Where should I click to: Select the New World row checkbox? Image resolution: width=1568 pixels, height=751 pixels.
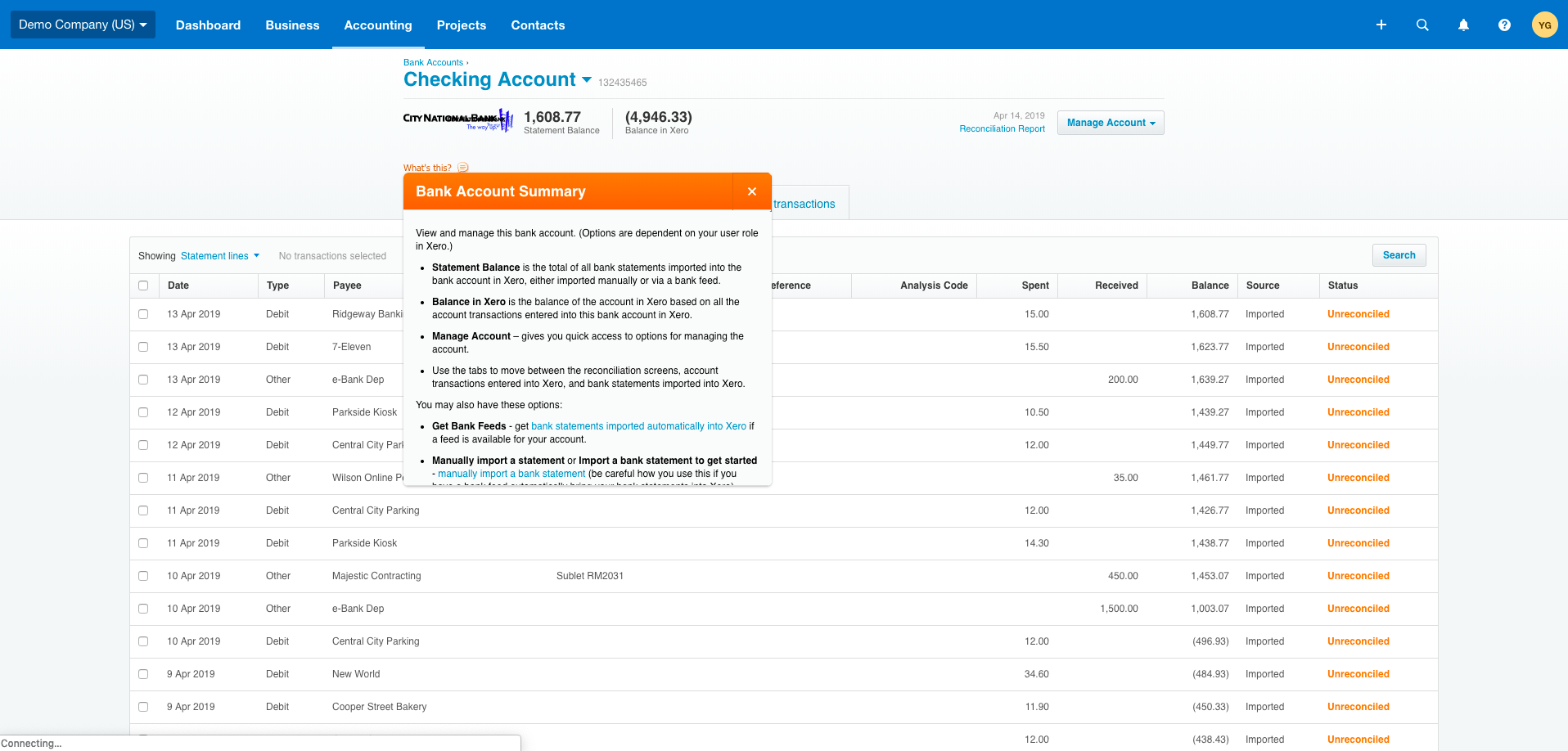143,674
